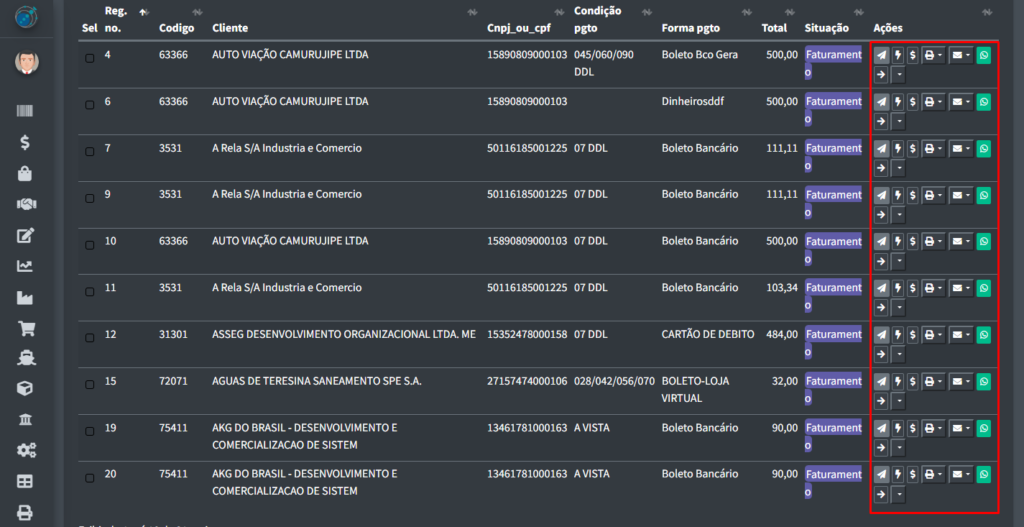
Task: Expand email dropdown for order 19
Action: 960,428
